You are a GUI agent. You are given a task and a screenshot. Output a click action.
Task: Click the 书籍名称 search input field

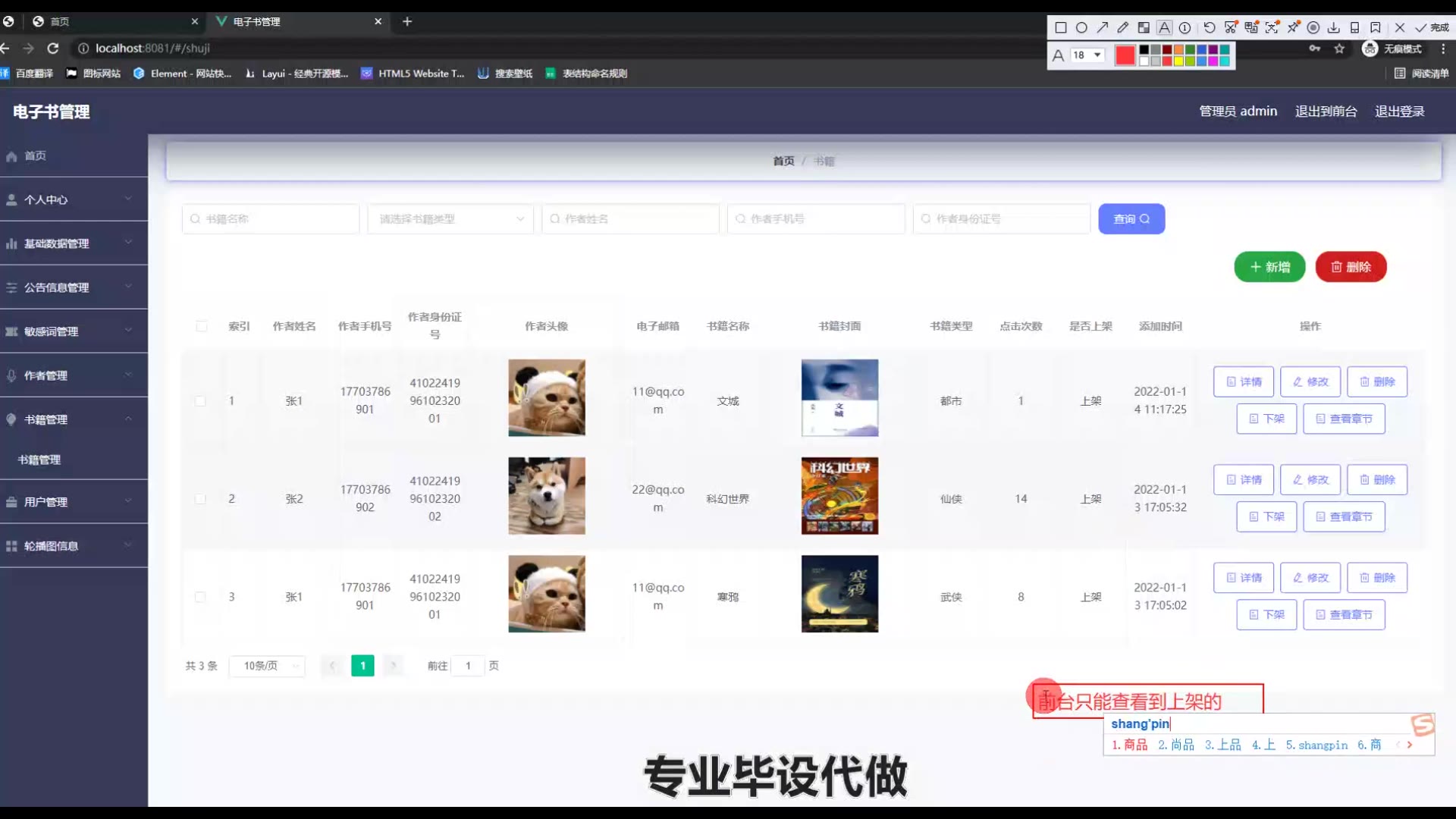tap(271, 219)
